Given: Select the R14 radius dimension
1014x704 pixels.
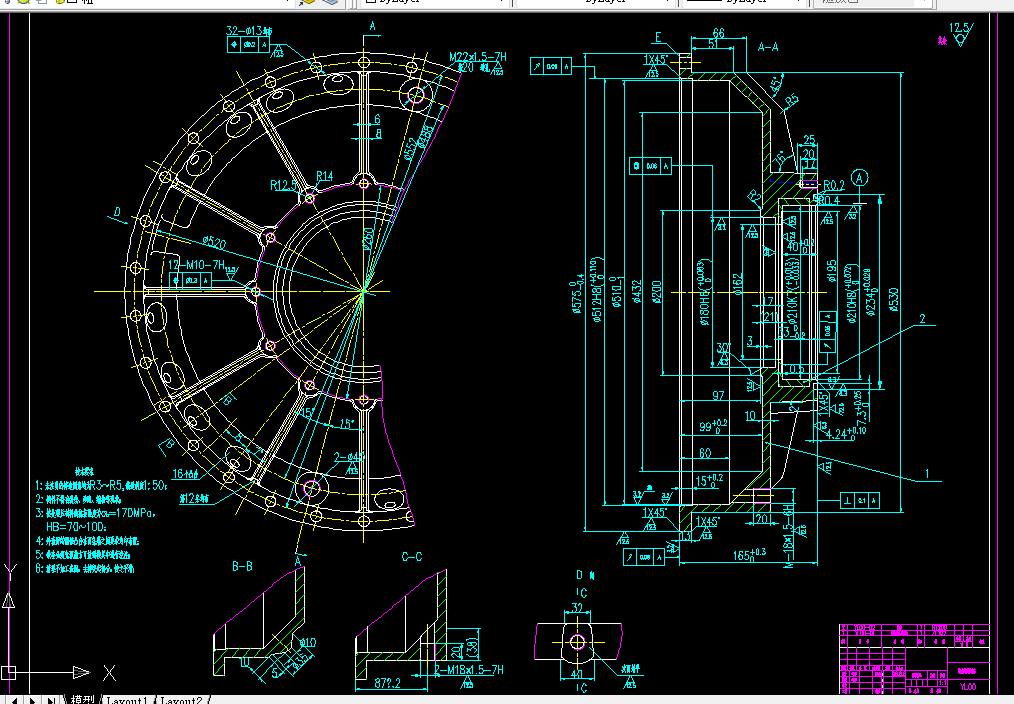Looking at the screenshot, I should click(325, 176).
